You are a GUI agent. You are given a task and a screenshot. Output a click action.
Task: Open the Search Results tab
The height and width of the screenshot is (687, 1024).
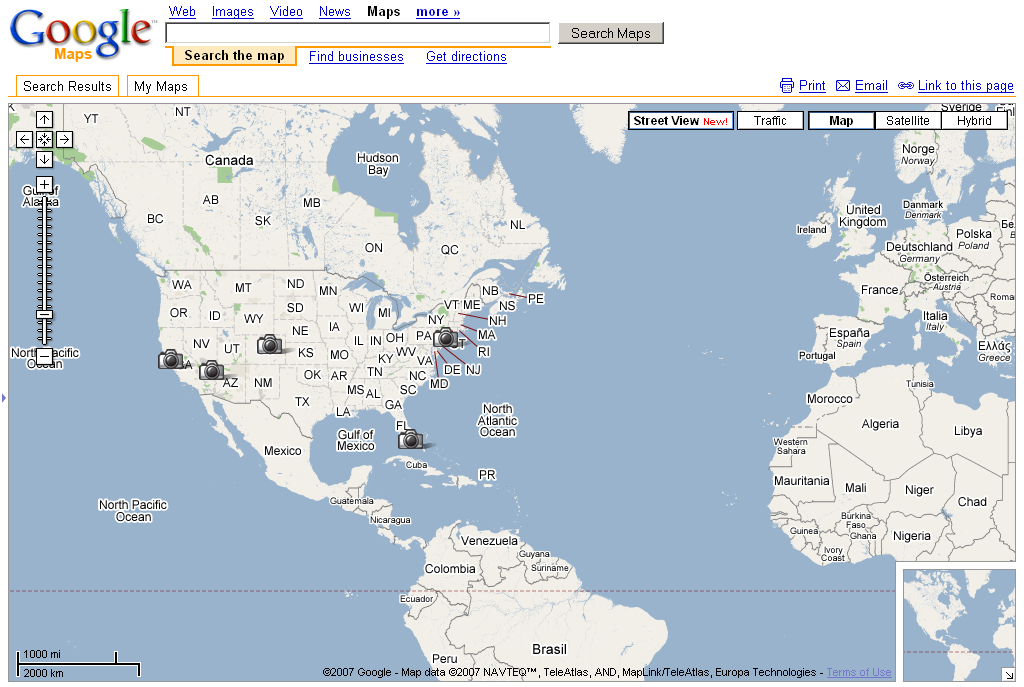click(67, 86)
